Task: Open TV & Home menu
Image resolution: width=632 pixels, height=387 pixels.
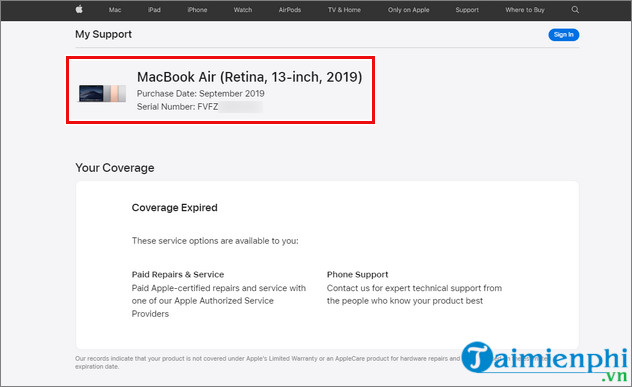Action: point(344,10)
